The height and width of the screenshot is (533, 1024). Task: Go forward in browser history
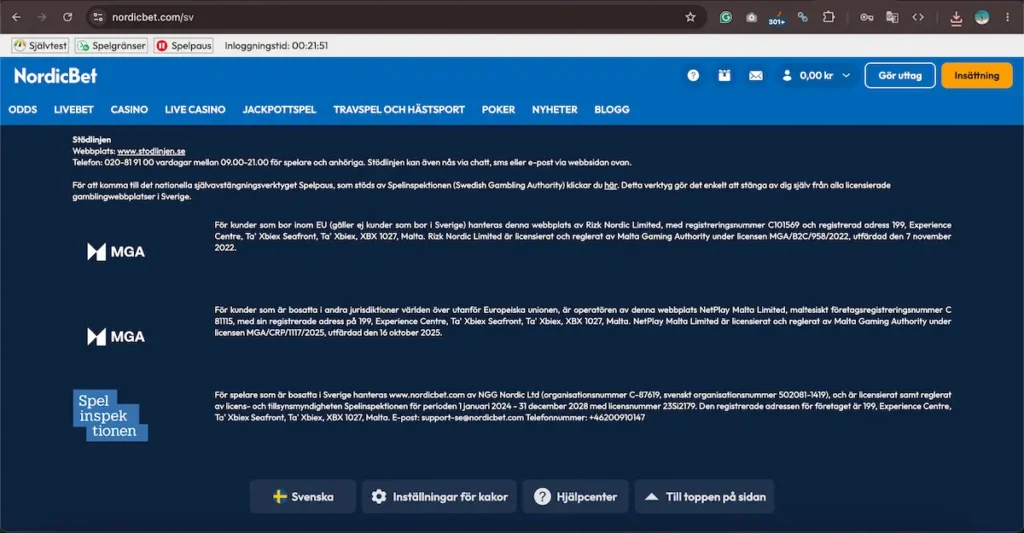point(42,17)
